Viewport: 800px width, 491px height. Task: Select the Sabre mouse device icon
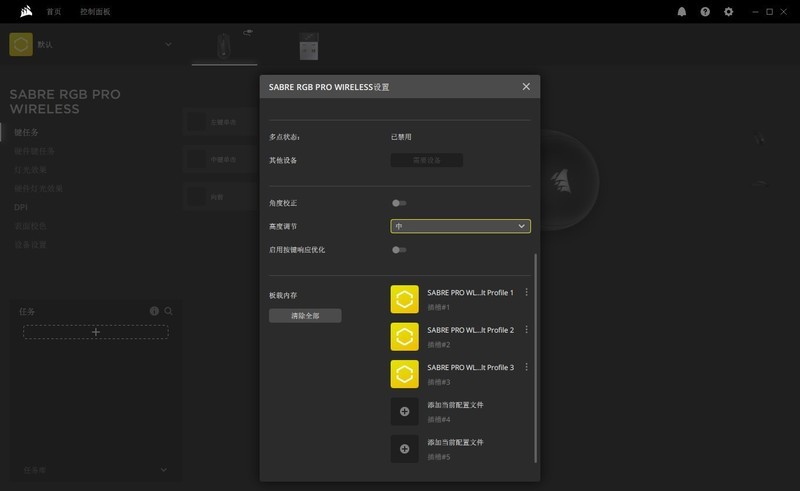click(223, 46)
